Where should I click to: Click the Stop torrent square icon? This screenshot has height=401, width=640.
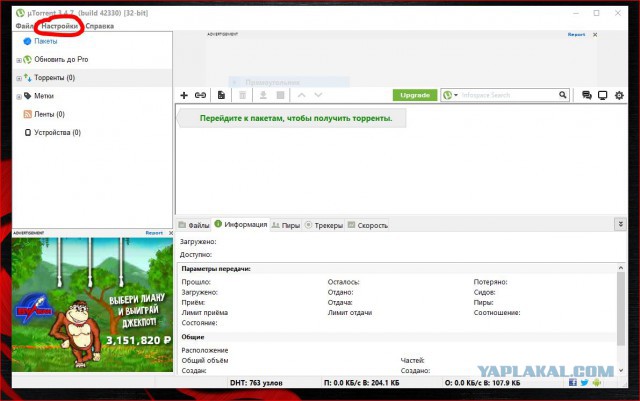point(280,95)
